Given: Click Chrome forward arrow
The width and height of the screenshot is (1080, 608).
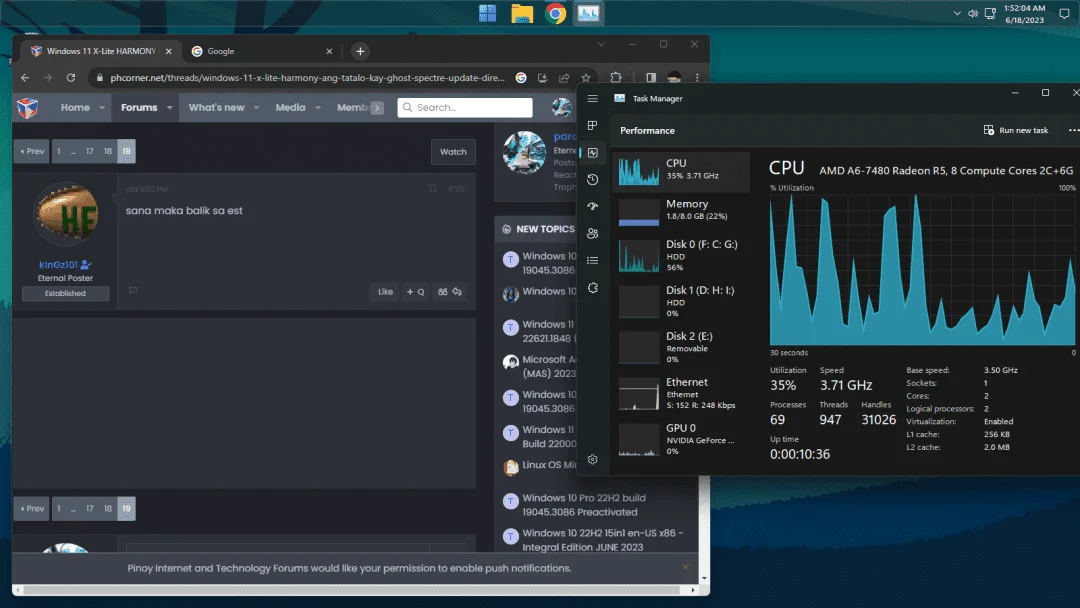Looking at the screenshot, I should click(x=48, y=78).
